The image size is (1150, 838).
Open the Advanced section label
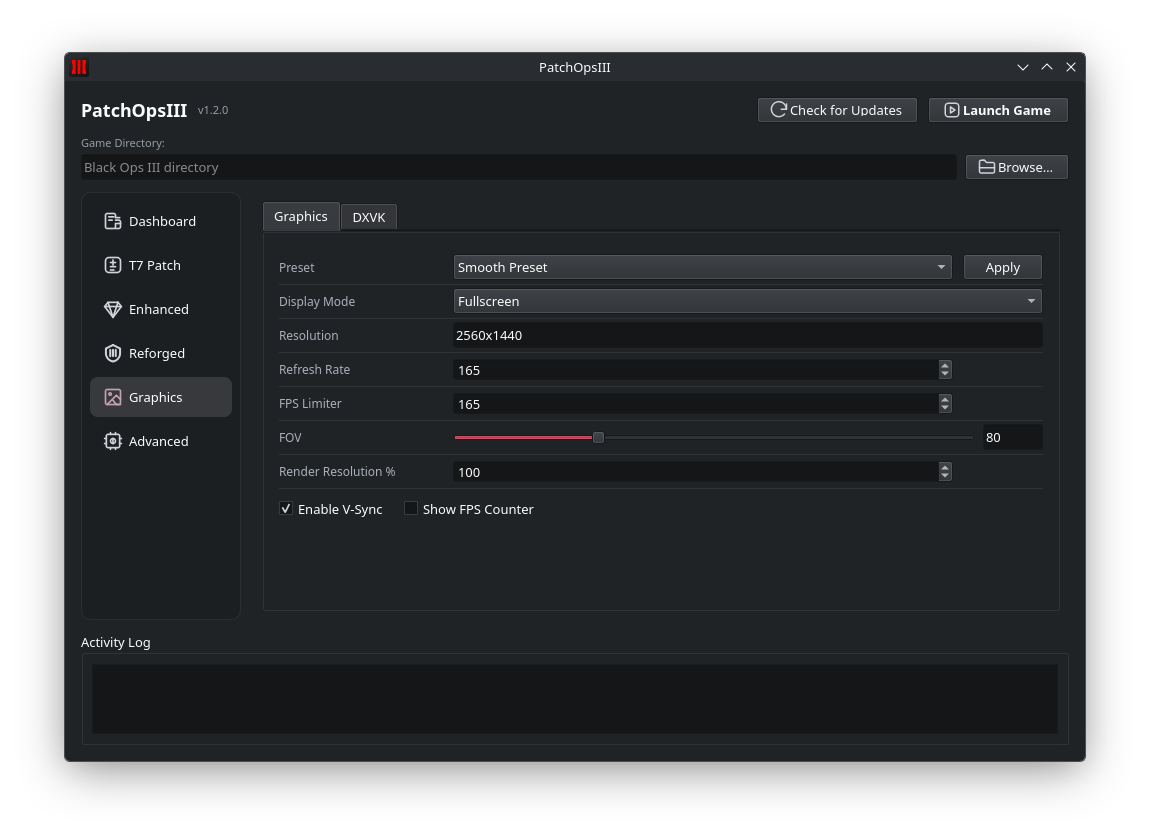tap(158, 441)
